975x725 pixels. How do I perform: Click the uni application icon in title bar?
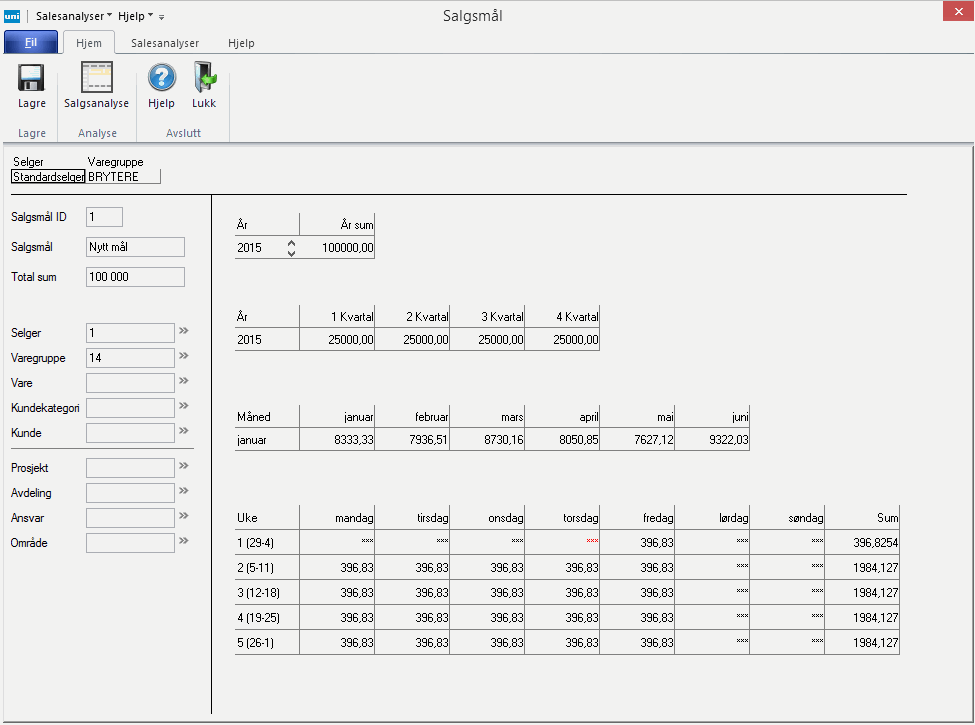[x=12, y=16]
